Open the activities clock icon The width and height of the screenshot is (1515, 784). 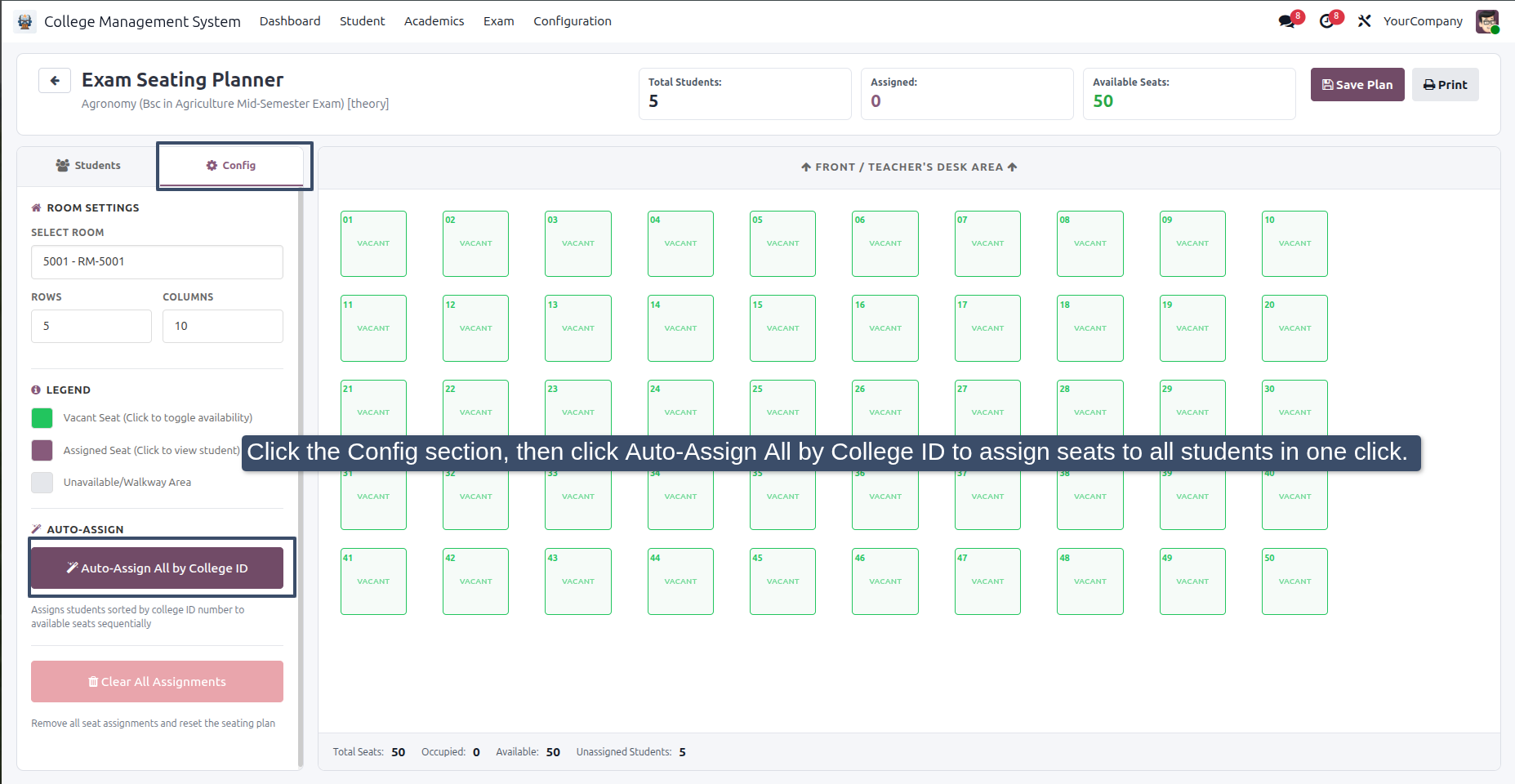click(1327, 21)
